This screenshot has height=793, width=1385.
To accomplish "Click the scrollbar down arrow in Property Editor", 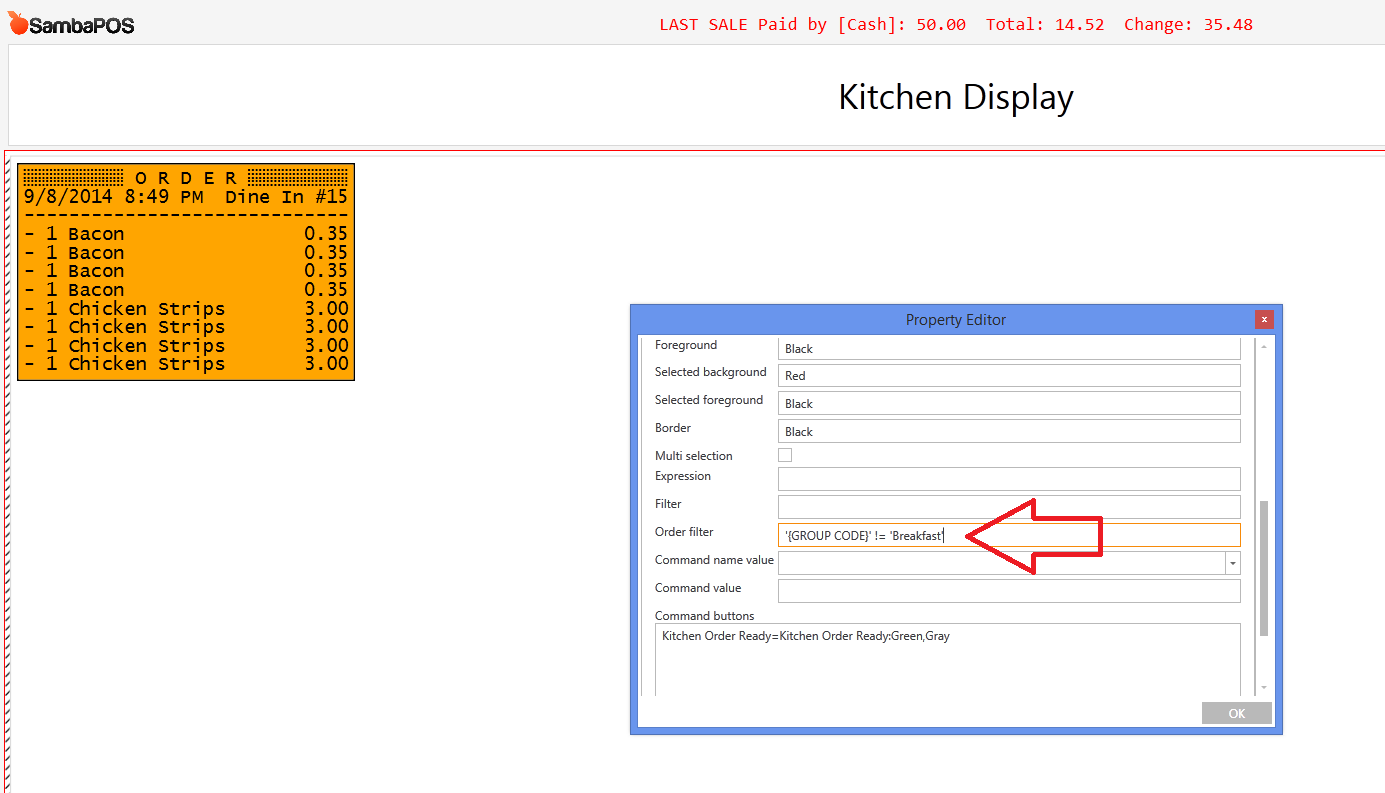I will pyautogui.click(x=1264, y=687).
